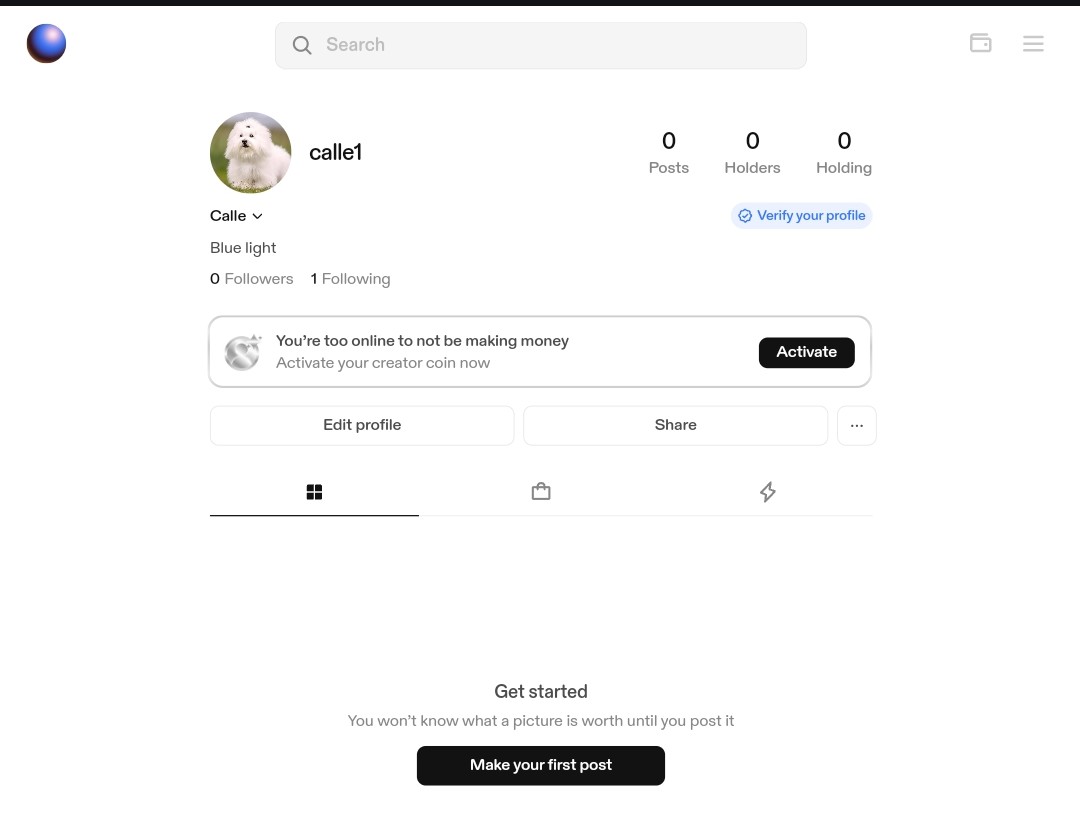Expand the Calle name dropdown chevron
1080x823 pixels.
pyautogui.click(x=257, y=216)
